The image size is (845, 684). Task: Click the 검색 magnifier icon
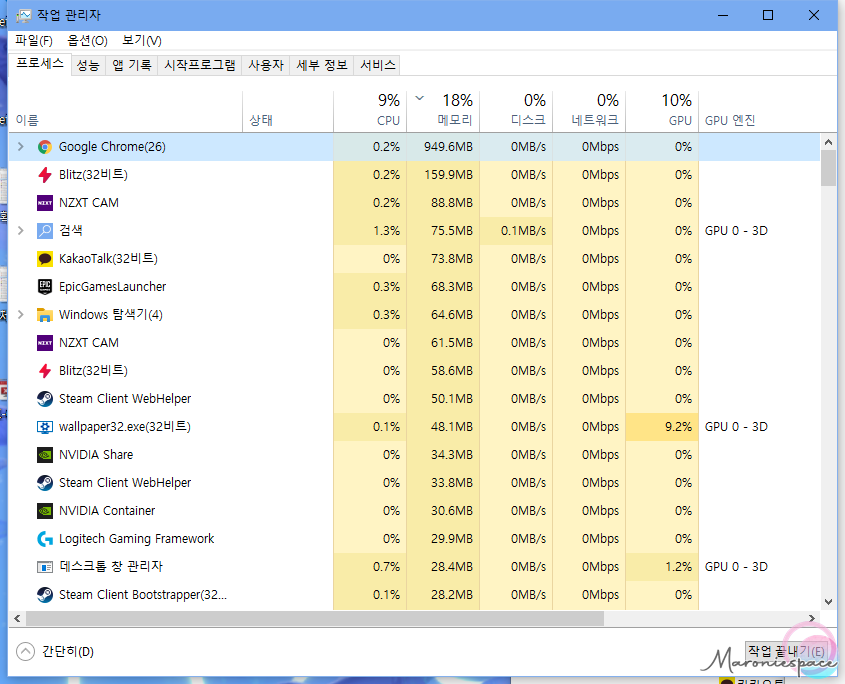tap(45, 231)
